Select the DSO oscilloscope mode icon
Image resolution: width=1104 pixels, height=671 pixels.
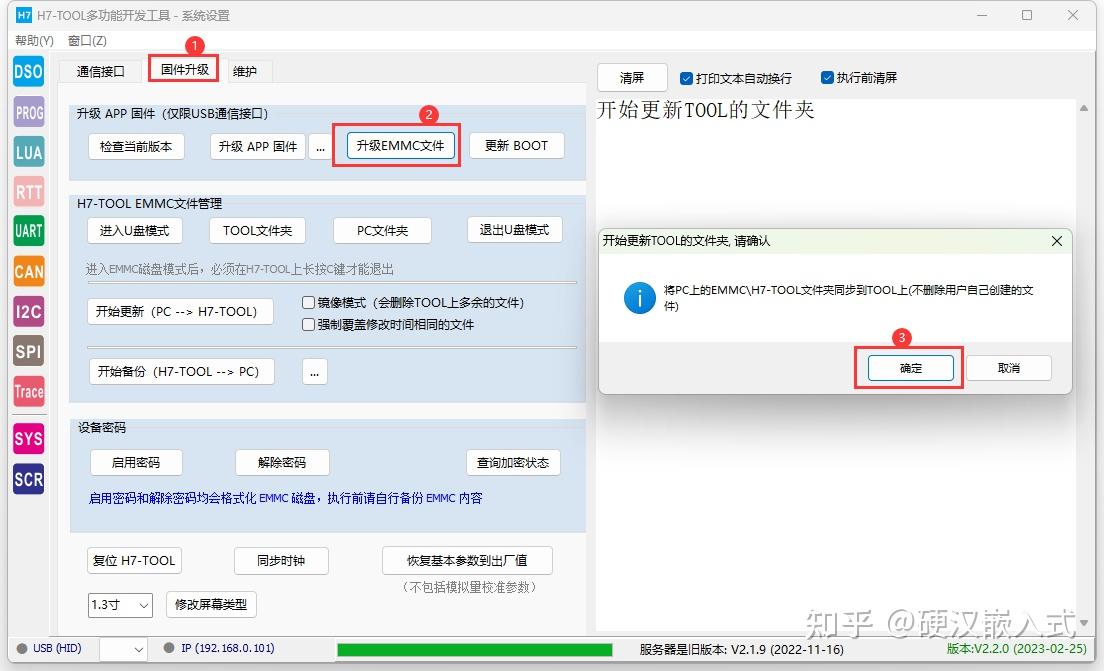pos(27,71)
